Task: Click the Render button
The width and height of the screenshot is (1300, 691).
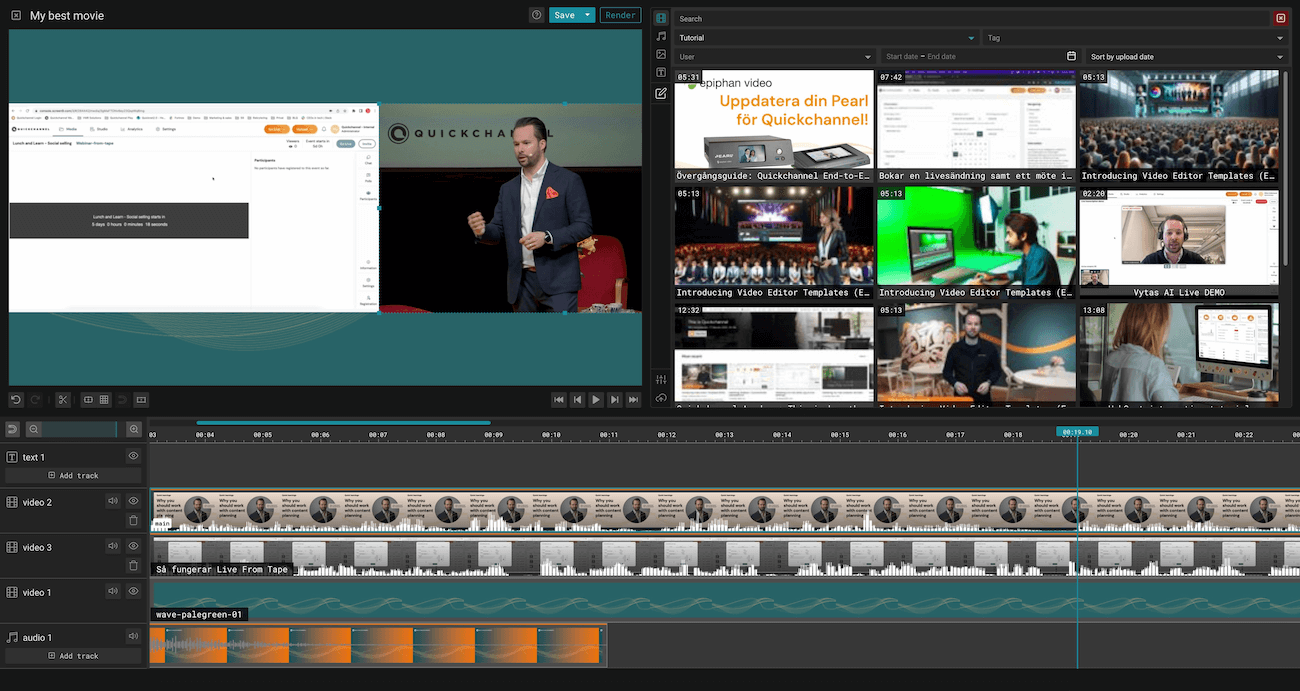Action: pyautogui.click(x=621, y=15)
